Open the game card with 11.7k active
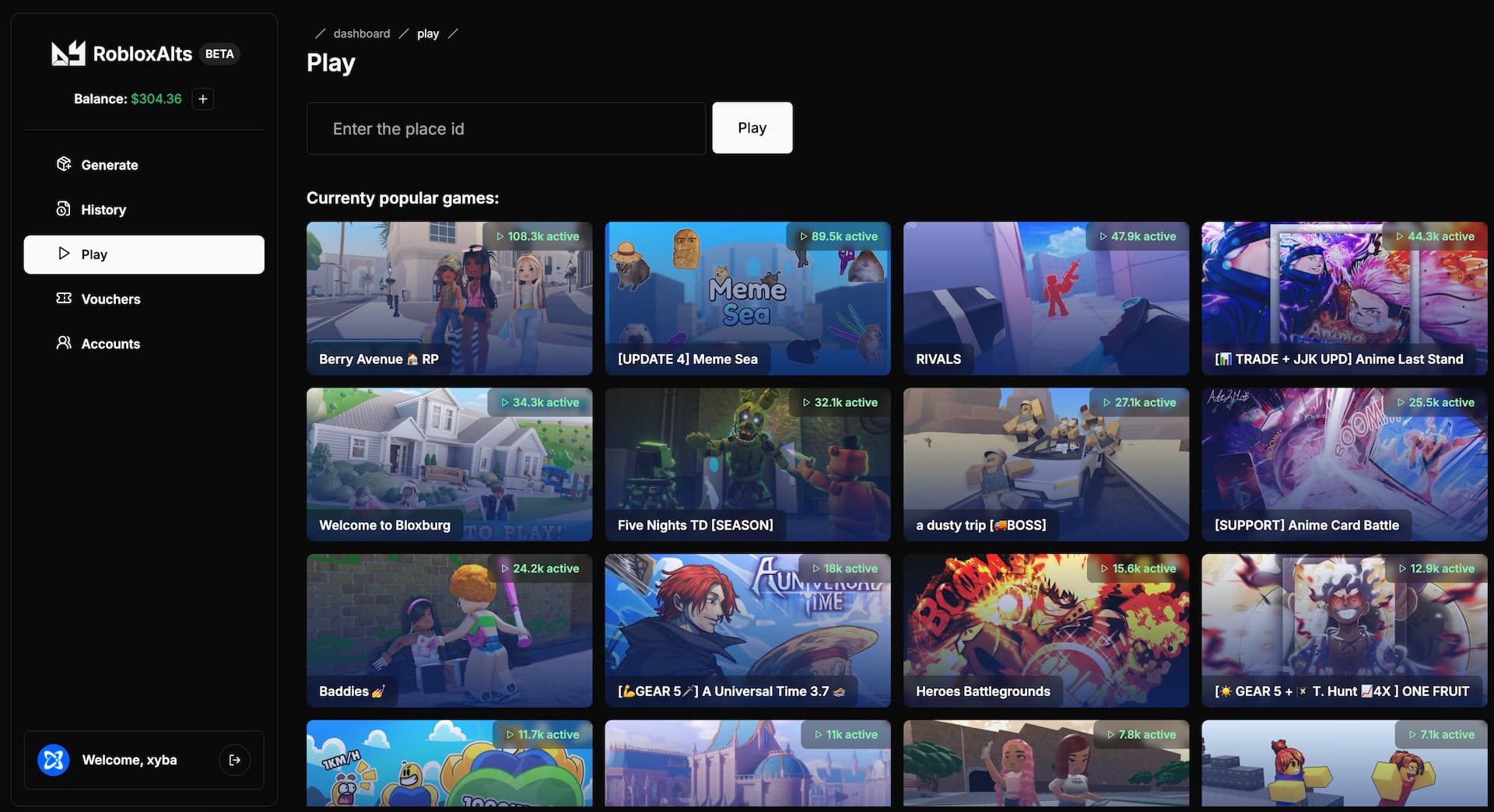The height and width of the screenshot is (812, 1494). coord(449,763)
